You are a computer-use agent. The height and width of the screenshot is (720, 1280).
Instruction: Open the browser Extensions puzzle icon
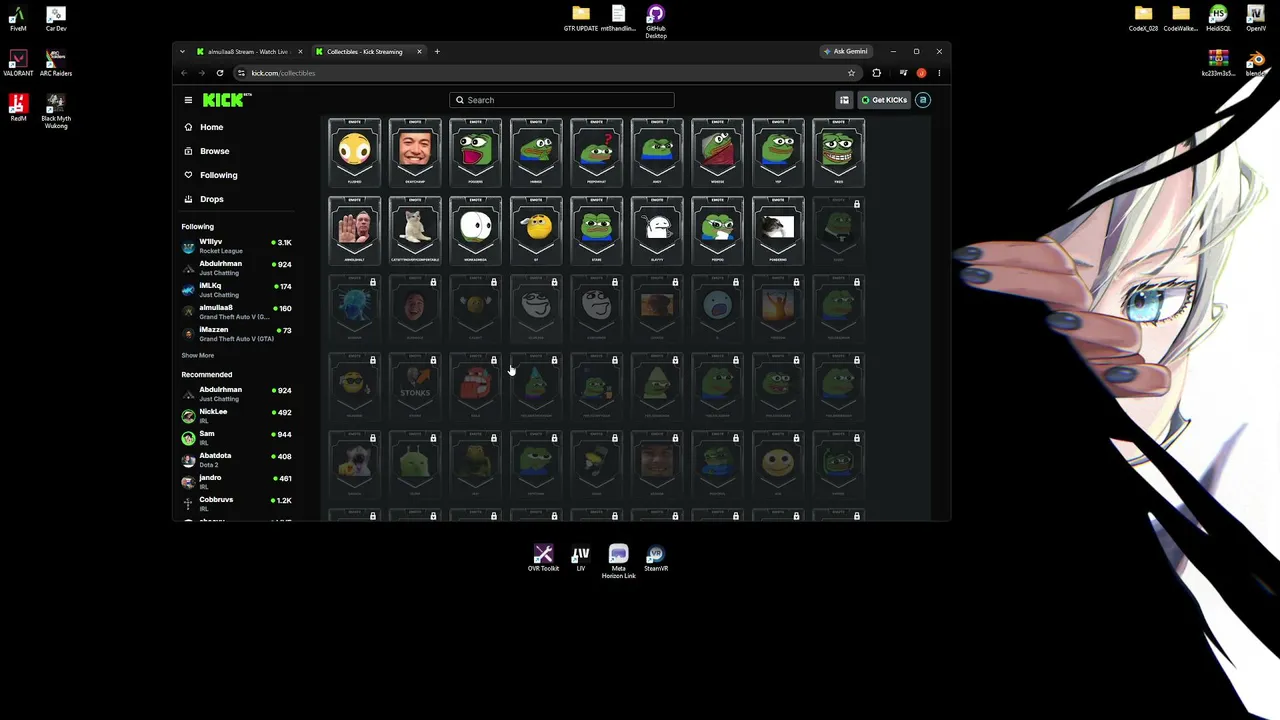877,73
